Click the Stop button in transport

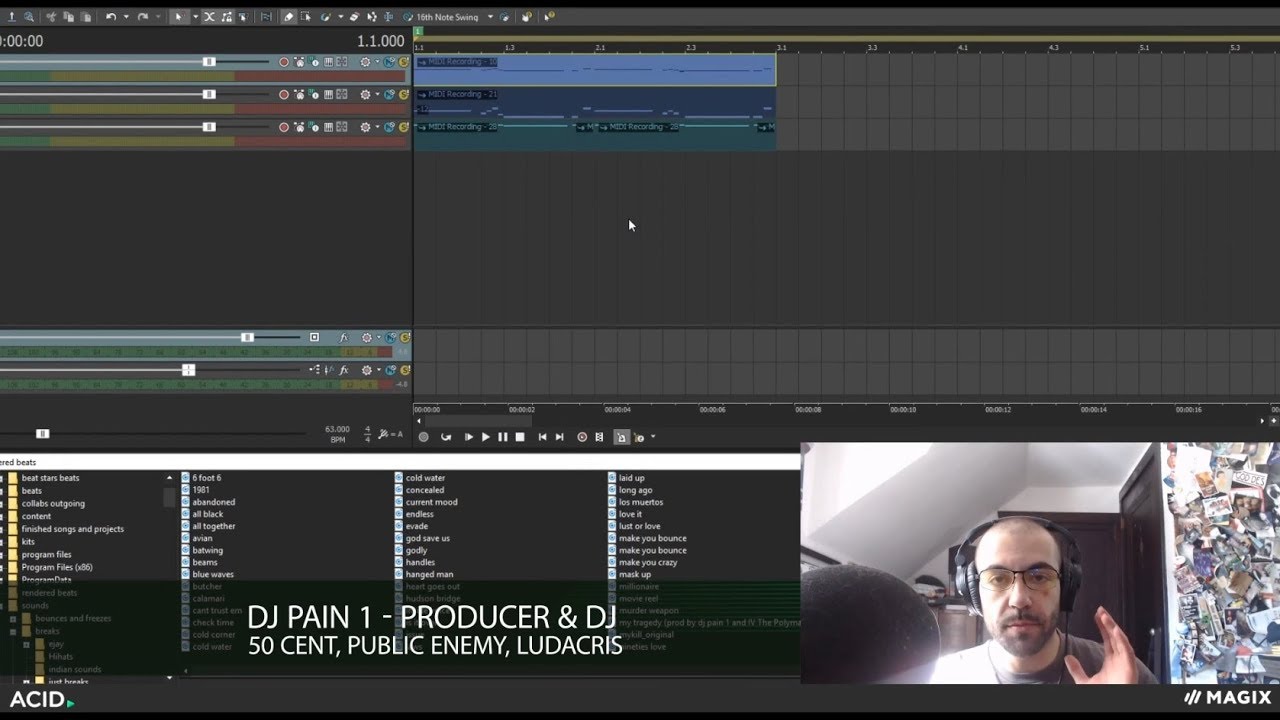point(520,437)
